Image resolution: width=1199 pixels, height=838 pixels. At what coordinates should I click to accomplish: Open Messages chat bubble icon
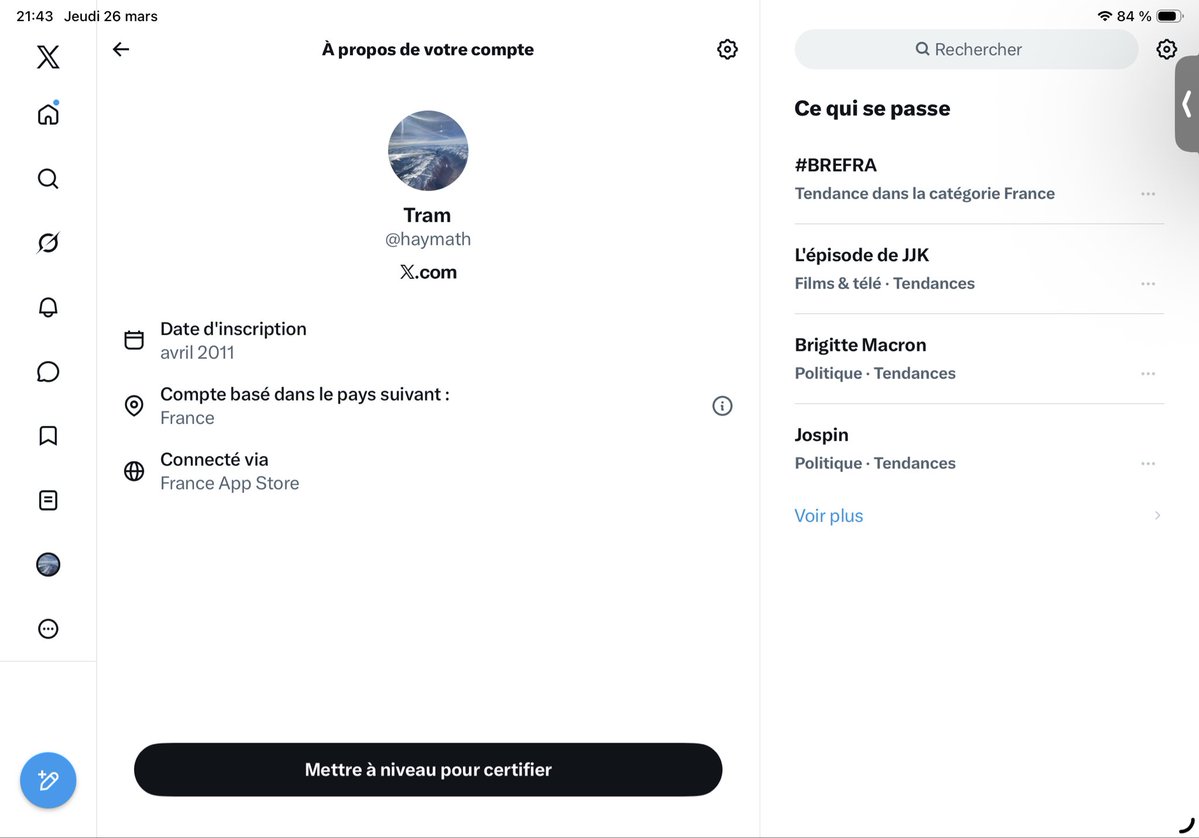[x=47, y=371]
